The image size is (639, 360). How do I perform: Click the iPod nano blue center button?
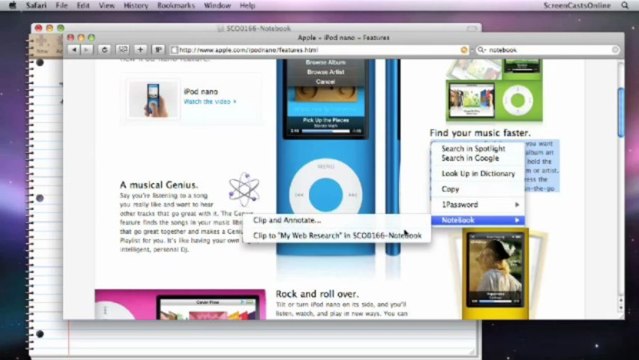click(326, 194)
